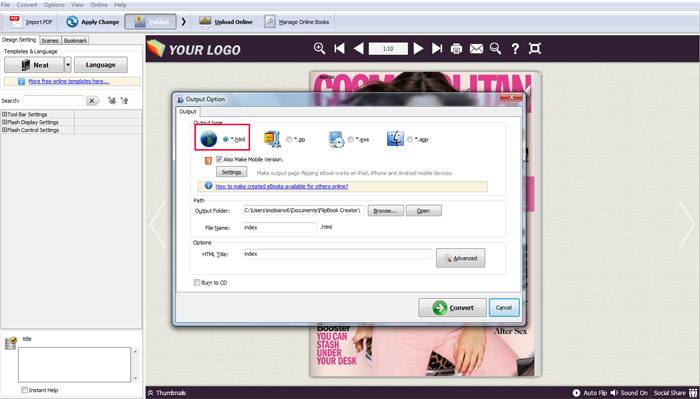The height and width of the screenshot is (399, 700).
Task: Expand Flash Control Settings tree node
Action: (x=4, y=130)
